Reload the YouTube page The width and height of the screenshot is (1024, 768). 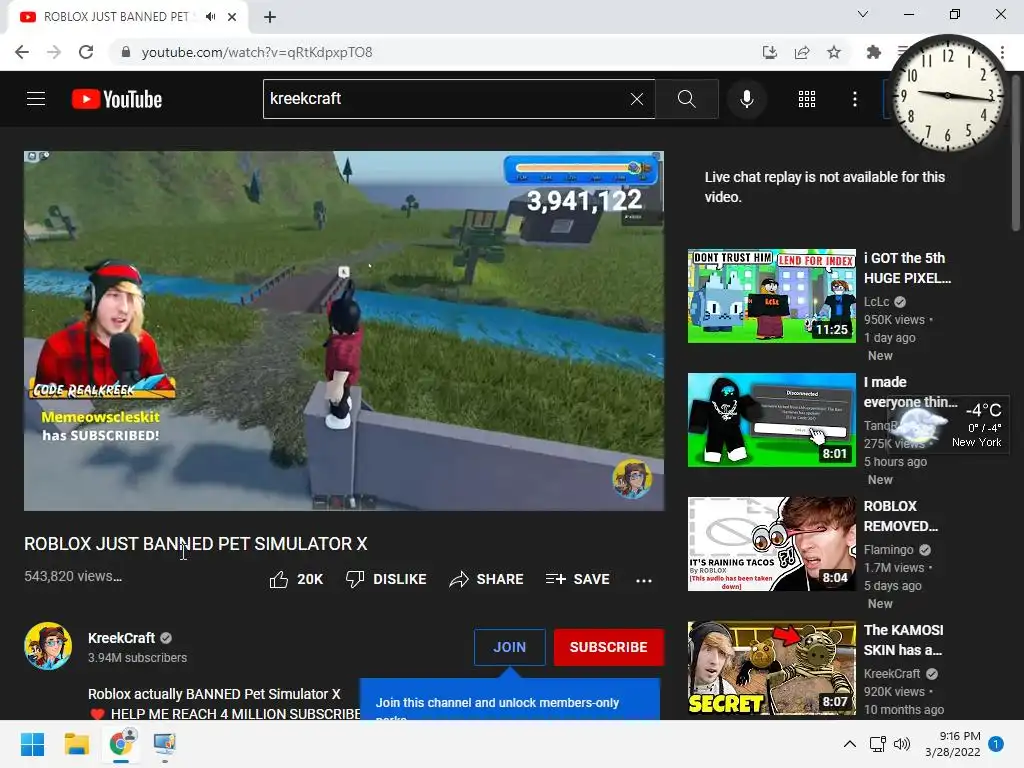86,52
